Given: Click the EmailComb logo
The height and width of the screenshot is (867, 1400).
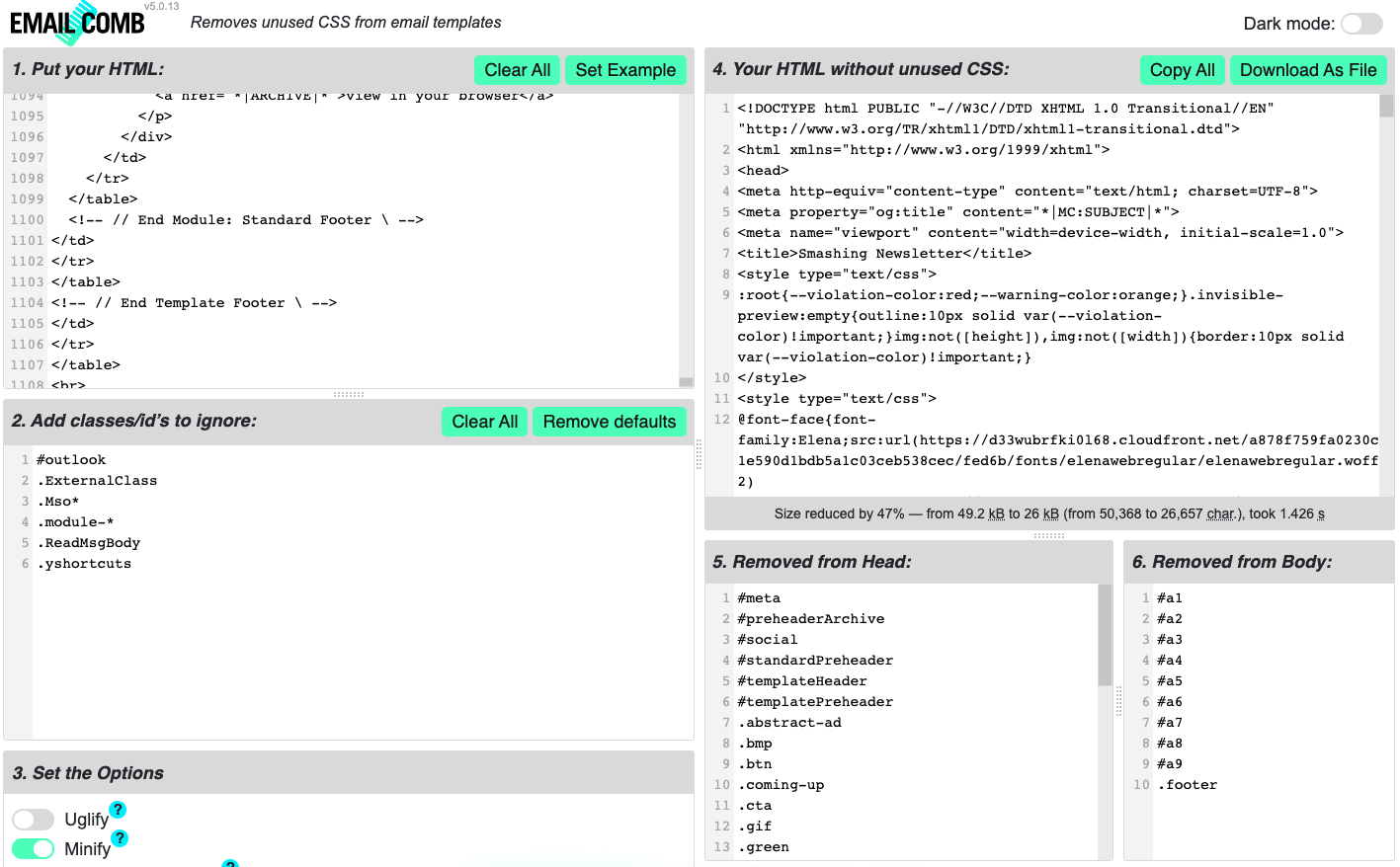Looking at the screenshot, I should (77, 24).
